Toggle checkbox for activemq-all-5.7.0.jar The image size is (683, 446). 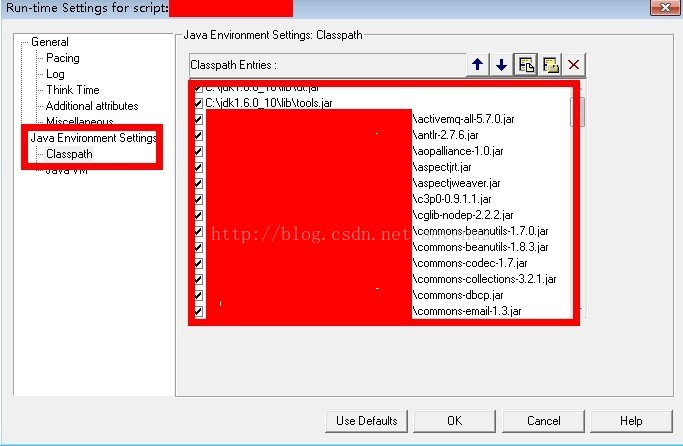coord(199,119)
